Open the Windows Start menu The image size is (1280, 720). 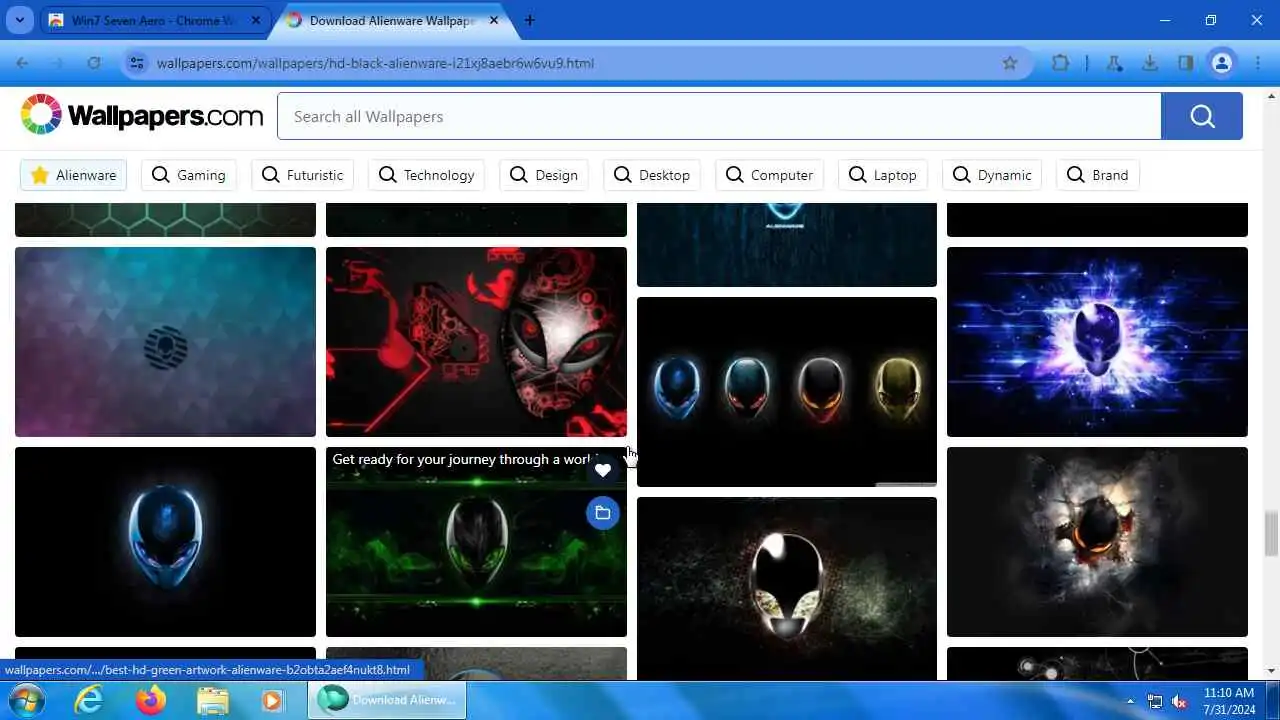(24, 700)
